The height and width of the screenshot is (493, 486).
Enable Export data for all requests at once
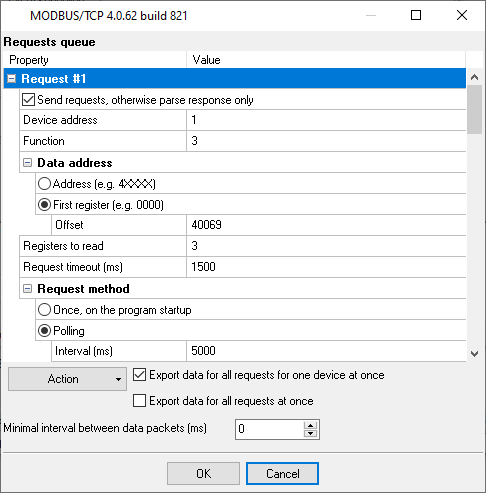point(139,401)
